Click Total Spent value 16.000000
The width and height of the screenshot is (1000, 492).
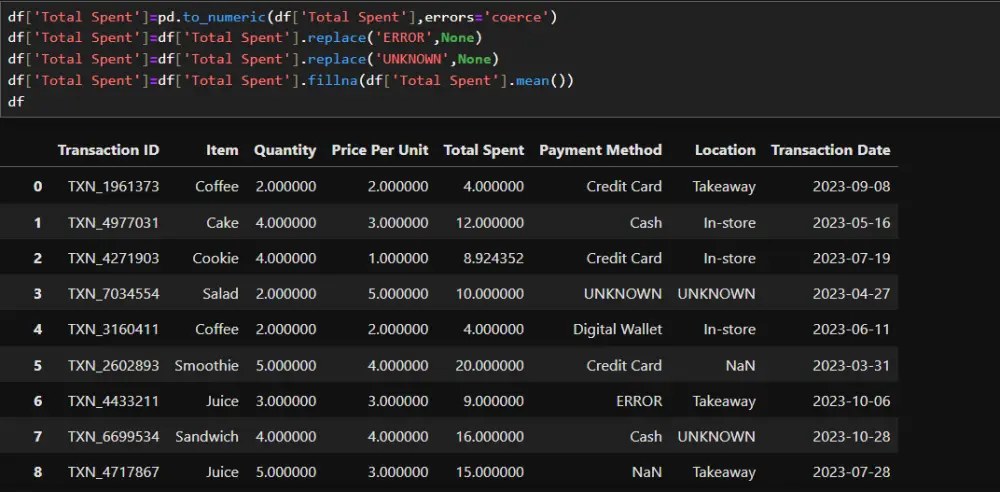pyautogui.click(x=490, y=436)
